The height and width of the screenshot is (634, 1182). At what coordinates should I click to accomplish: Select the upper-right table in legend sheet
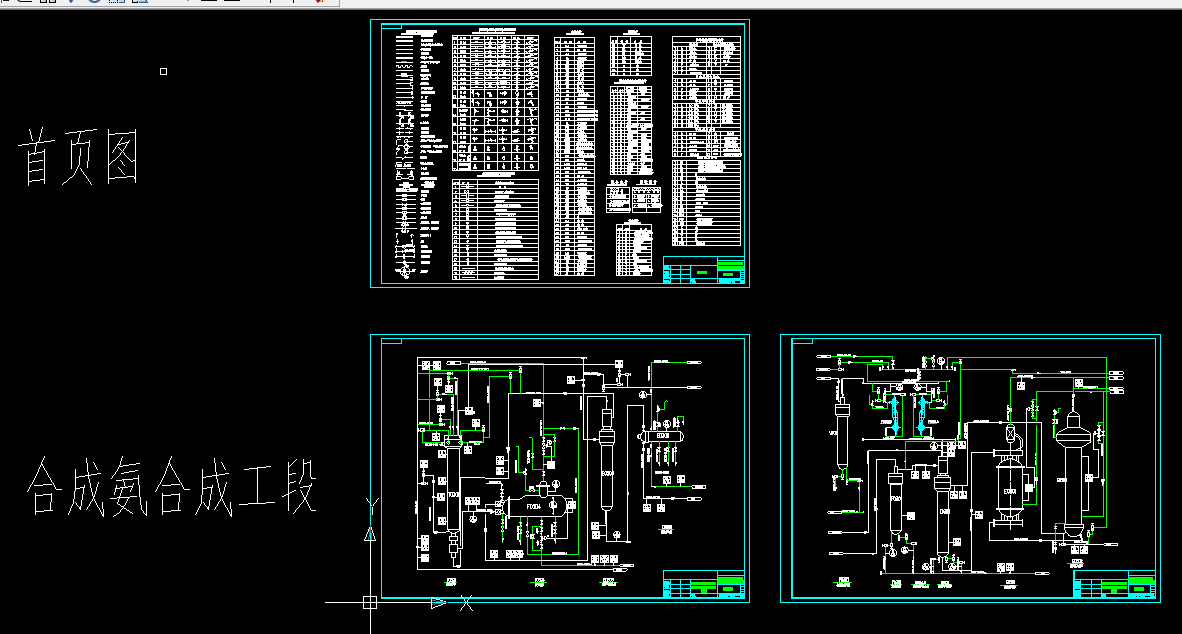(x=706, y=96)
